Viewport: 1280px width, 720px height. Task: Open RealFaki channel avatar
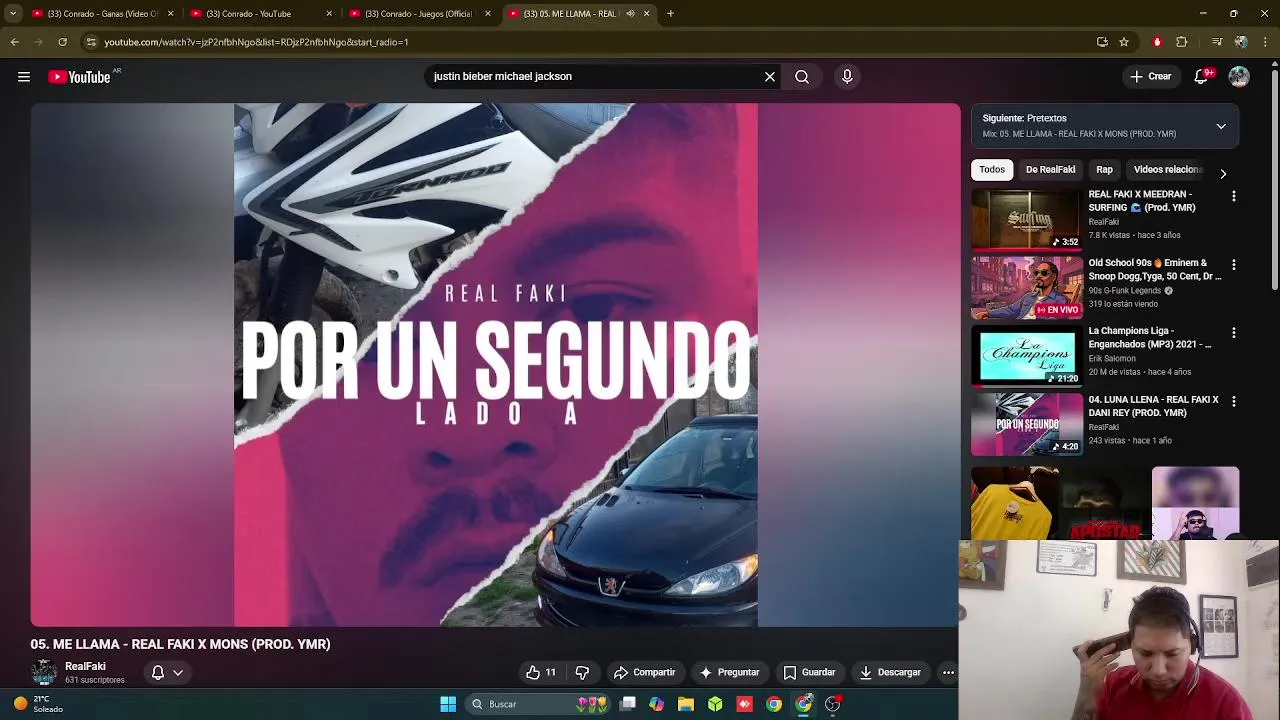(44, 672)
